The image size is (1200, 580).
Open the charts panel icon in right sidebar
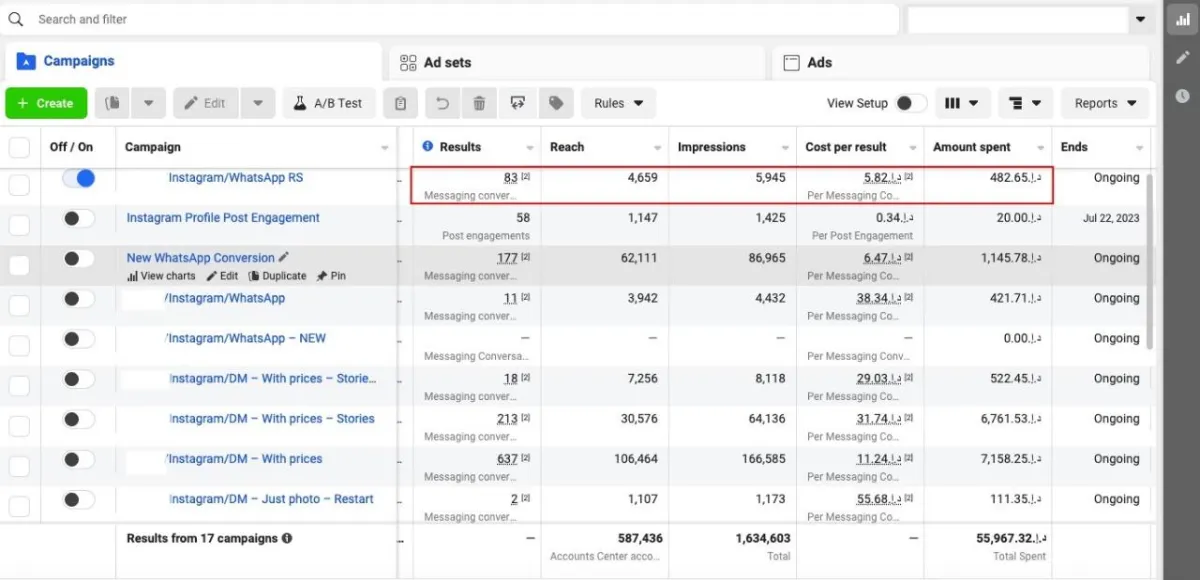click(1183, 19)
